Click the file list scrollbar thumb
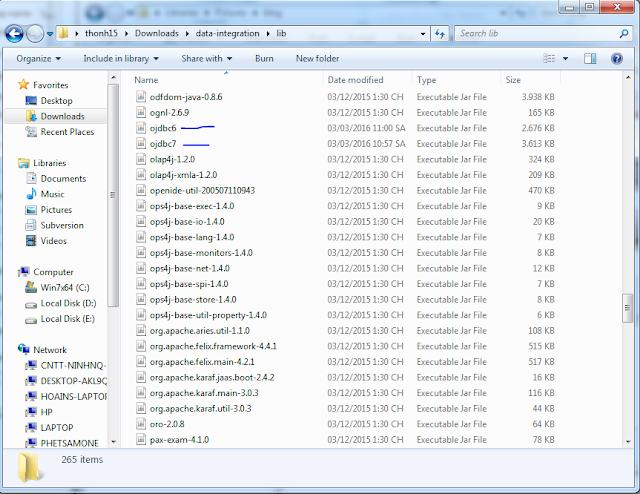Screen dimensions: 640x494 coord(627,308)
